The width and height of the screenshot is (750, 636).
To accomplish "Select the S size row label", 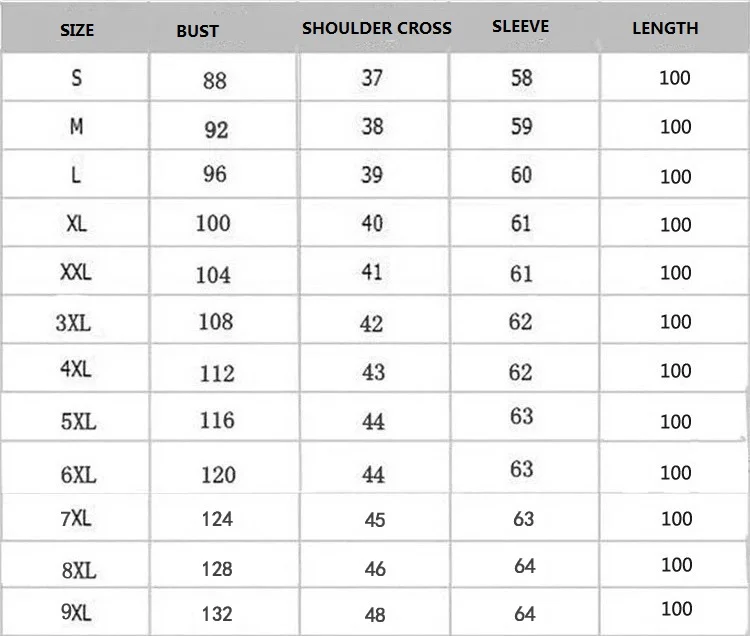I will (77, 77).
